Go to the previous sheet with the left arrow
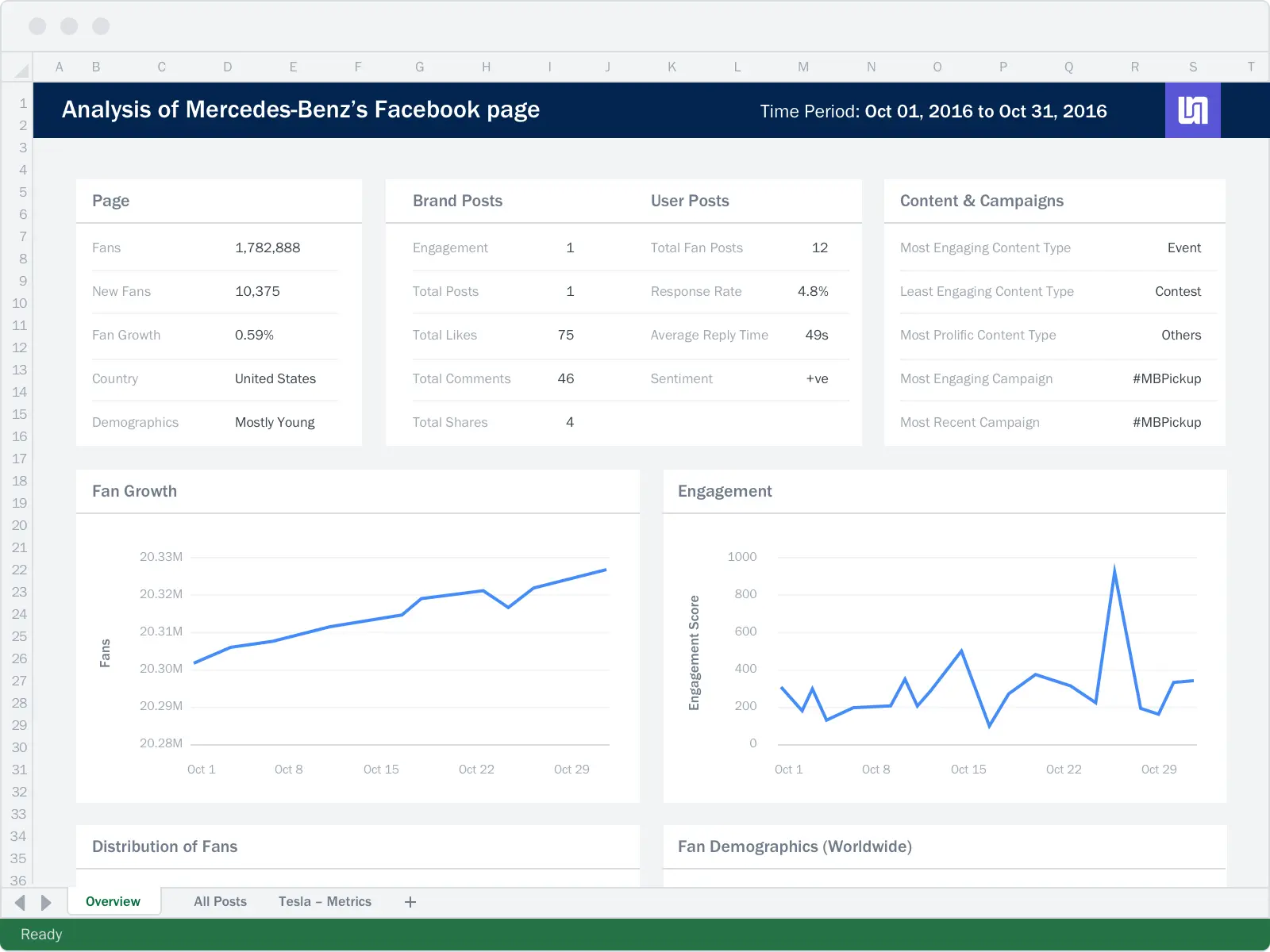 21,902
